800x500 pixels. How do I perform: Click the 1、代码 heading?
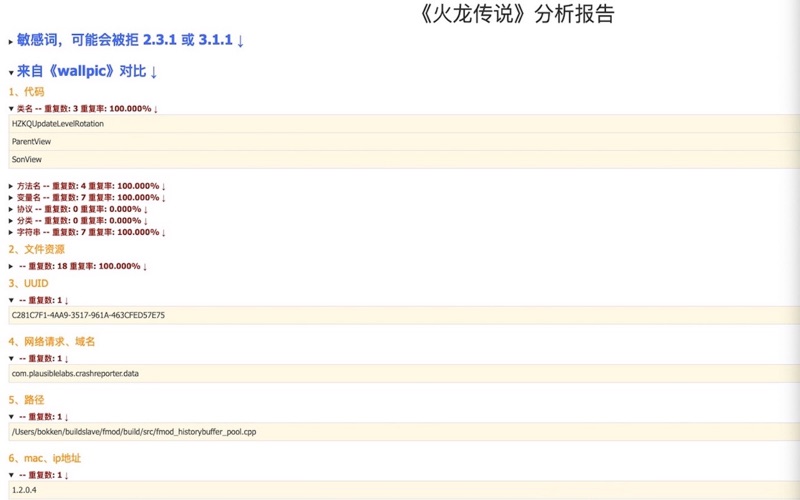pyautogui.click(x=26, y=92)
